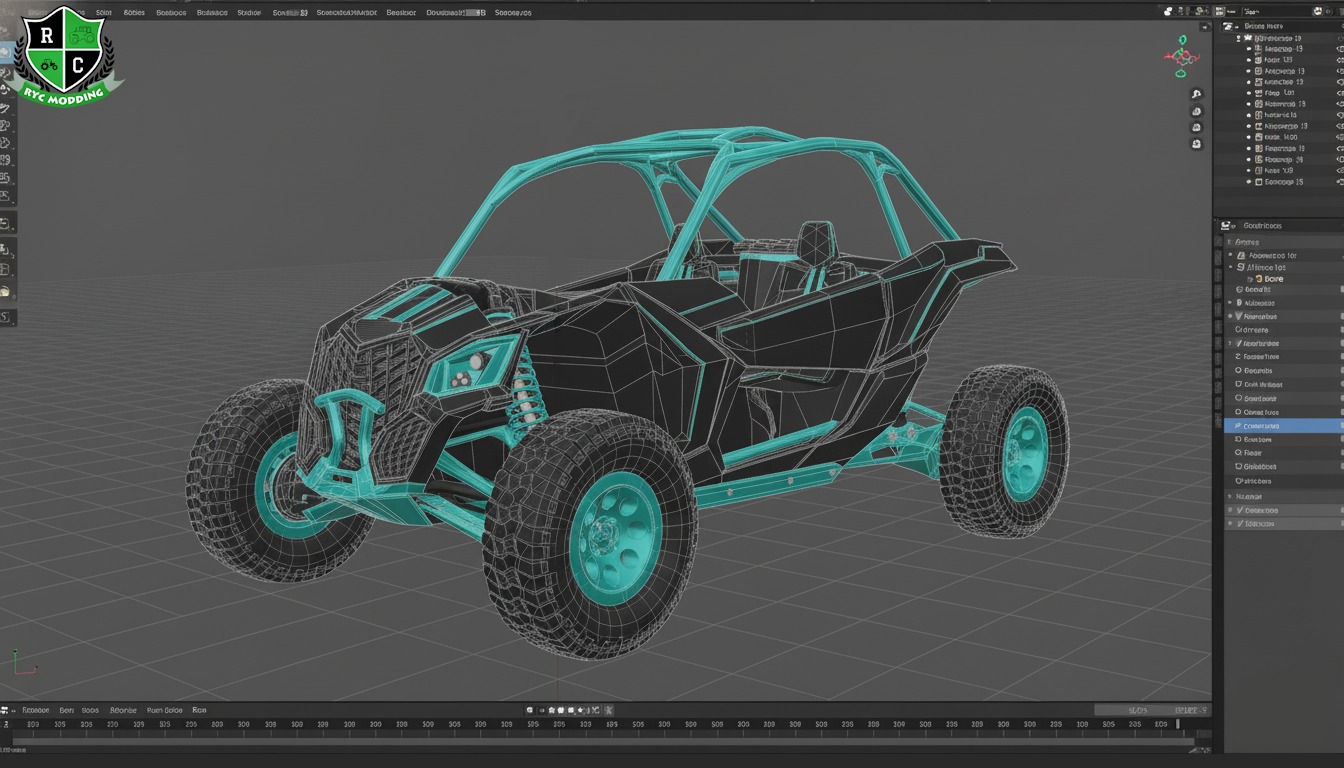This screenshot has width=1344, height=768.
Task: Click the topmost round viewport navigation button
Action: coord(1196,94)
